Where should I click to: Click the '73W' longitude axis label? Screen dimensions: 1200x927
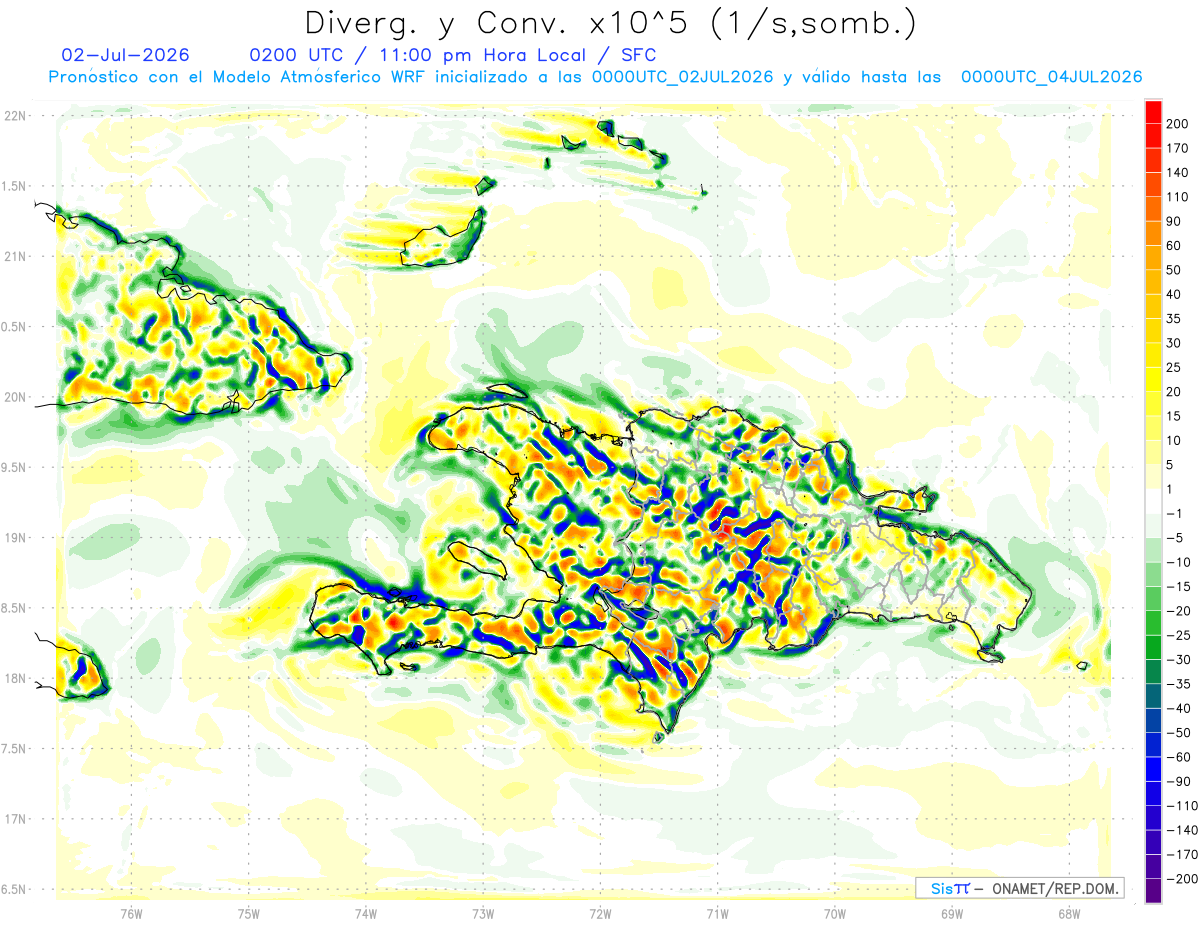(483, 913)
